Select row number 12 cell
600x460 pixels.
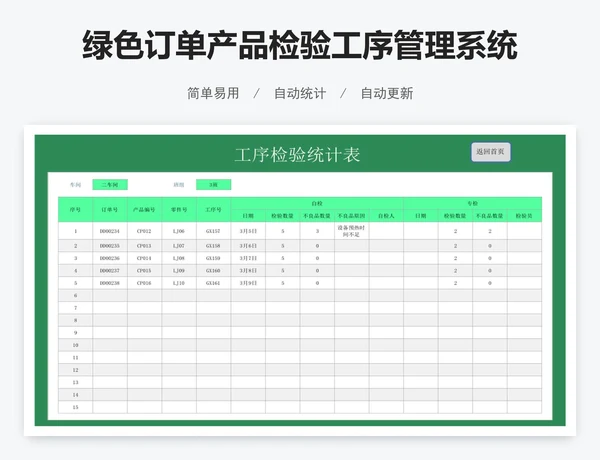click(x=75, y=370)
